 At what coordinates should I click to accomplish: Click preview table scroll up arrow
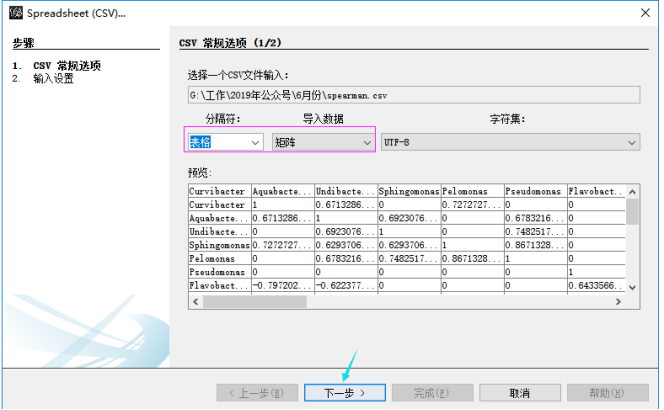pyautogui.click(x=632, y=192)
